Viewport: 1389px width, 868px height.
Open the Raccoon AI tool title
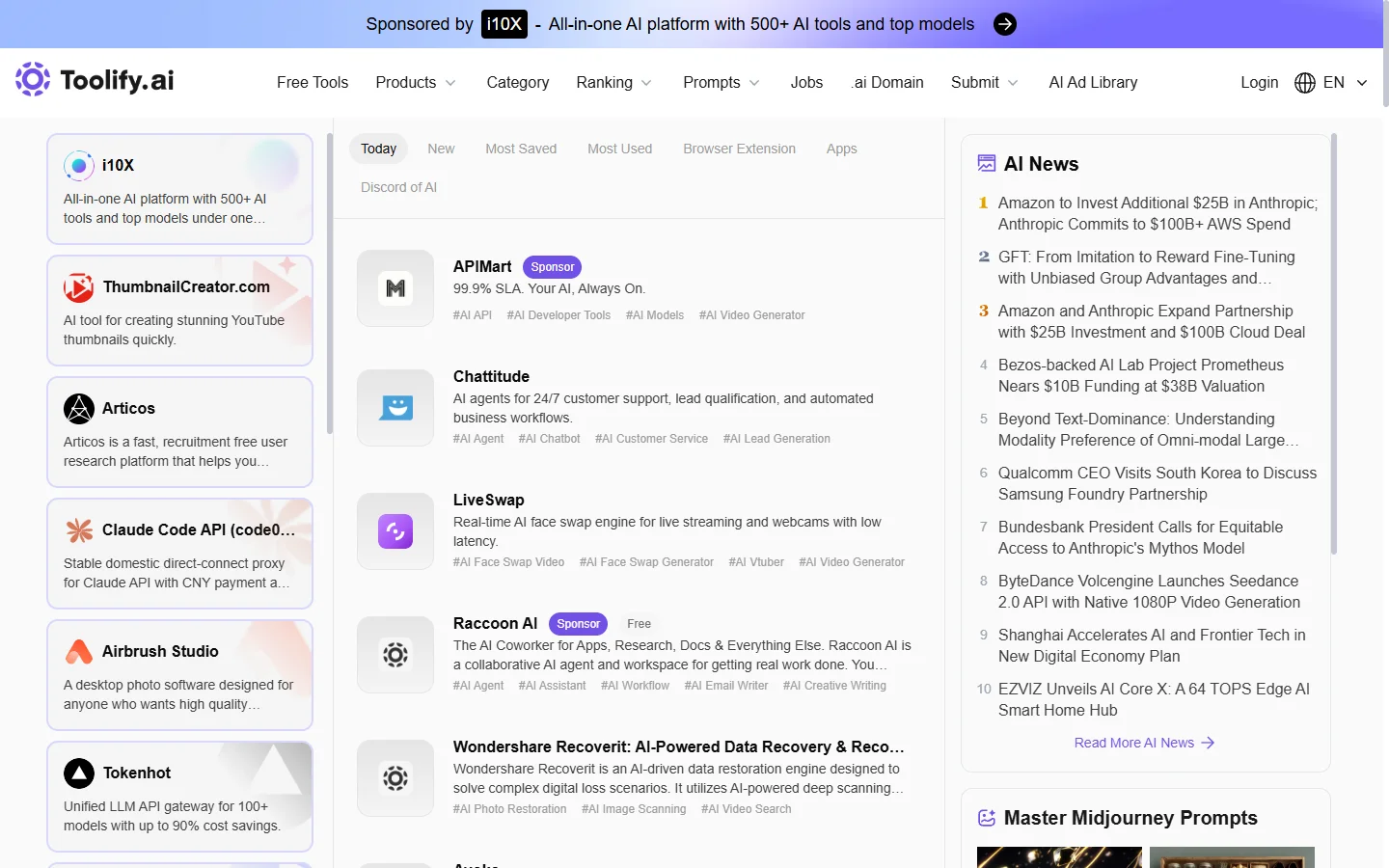496,623
